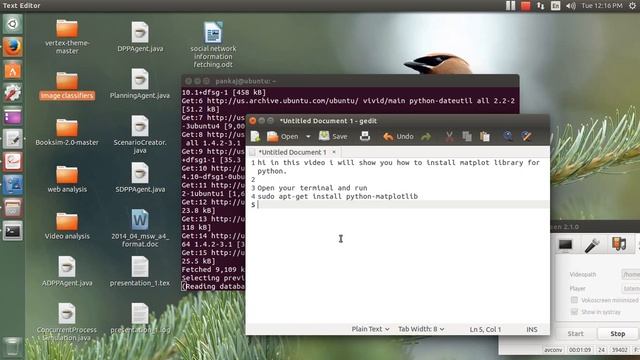Image resolution: width=640 pixels, height=360 pixels.
Task: Stop the vokoscreen recording
Action: point(618,333)
